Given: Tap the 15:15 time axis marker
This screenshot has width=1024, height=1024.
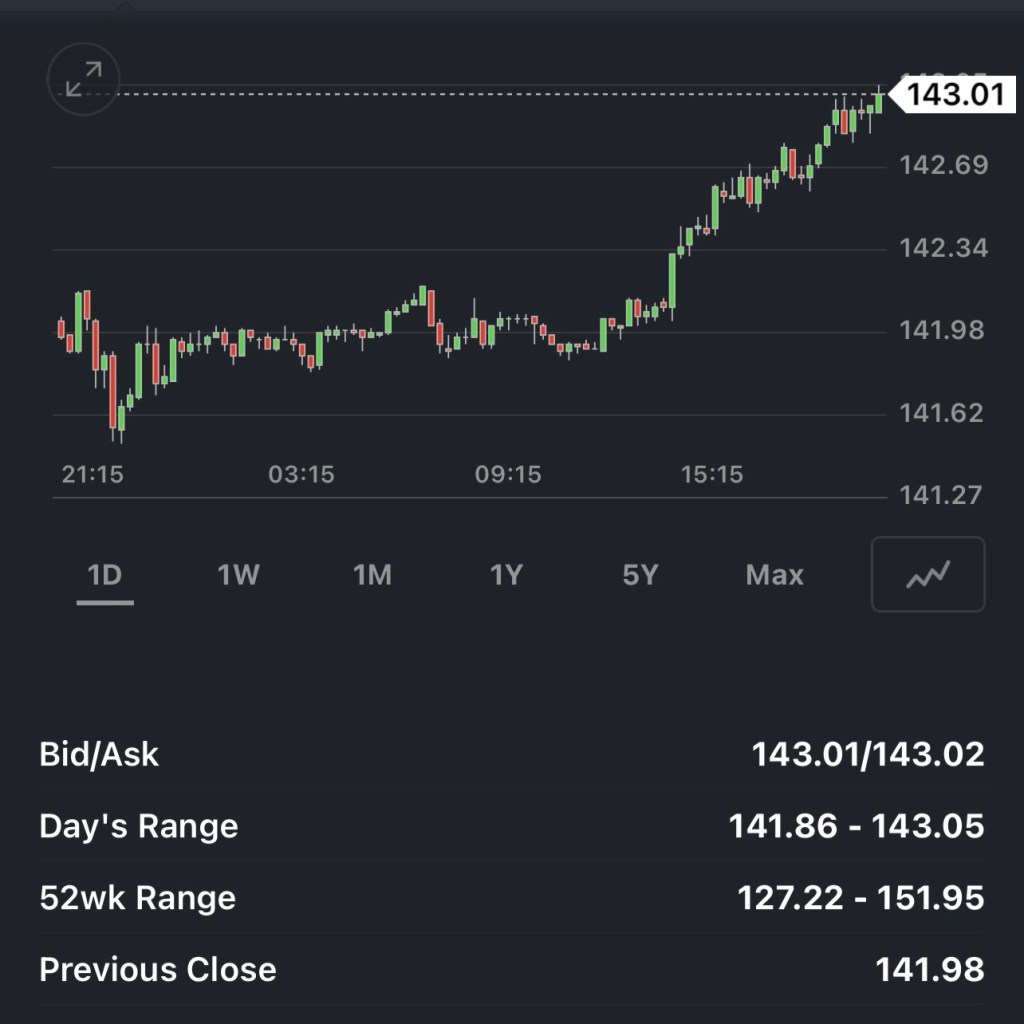Looking at the screenshot, I should pos(712,474).
